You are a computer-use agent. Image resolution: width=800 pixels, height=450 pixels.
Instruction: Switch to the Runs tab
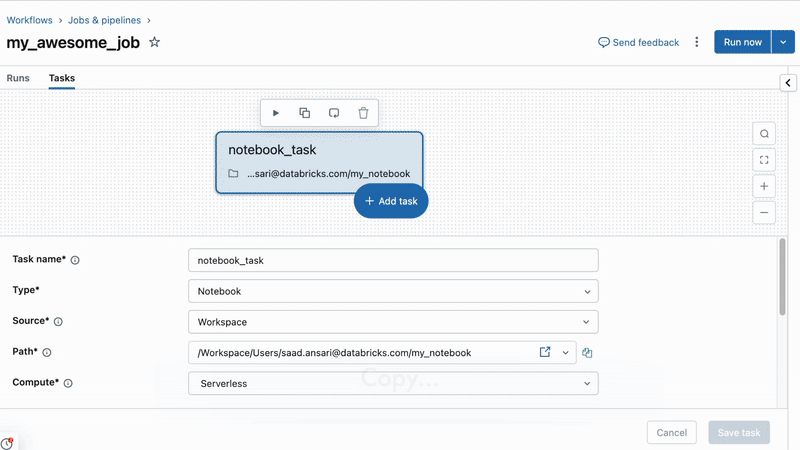click(18, 78)
